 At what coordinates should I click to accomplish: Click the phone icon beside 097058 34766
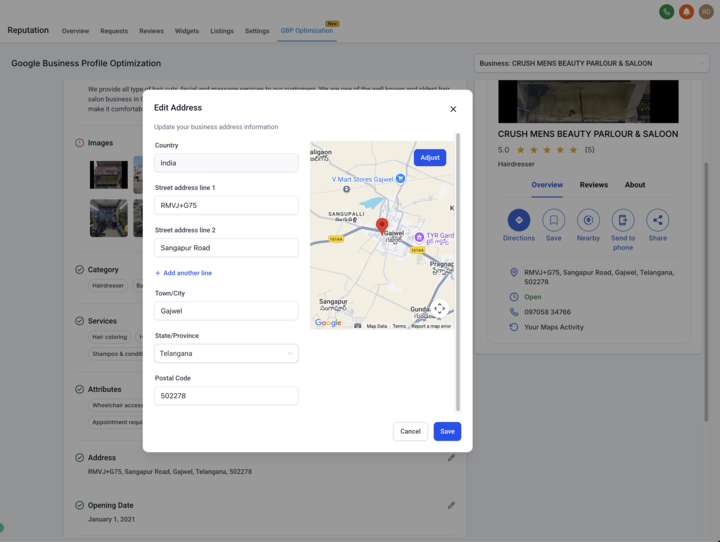coord(514,312)
